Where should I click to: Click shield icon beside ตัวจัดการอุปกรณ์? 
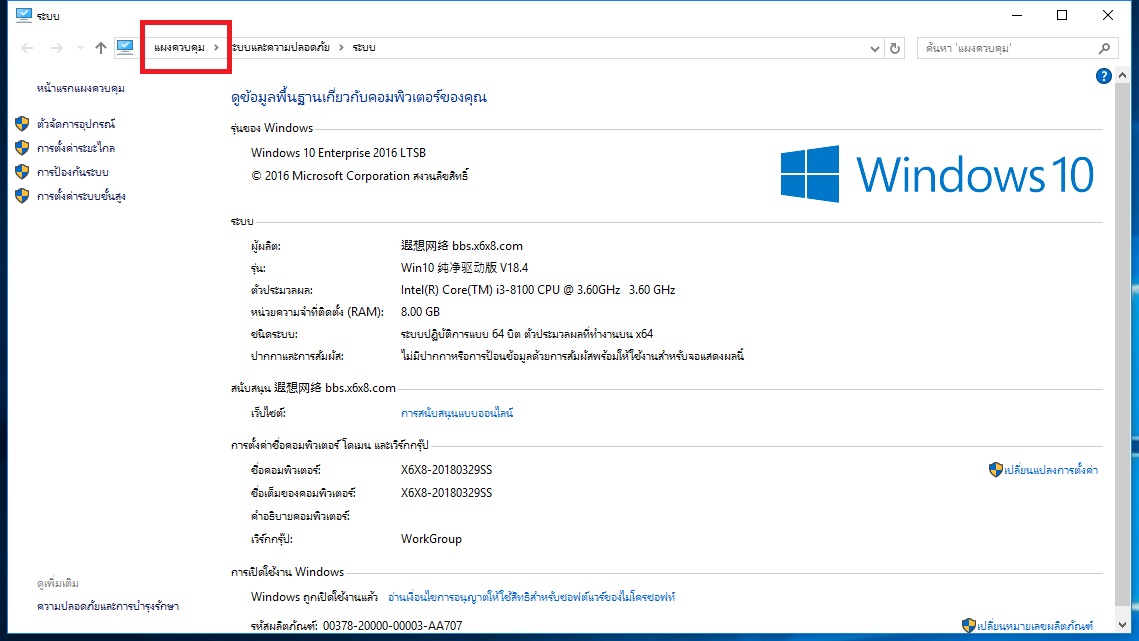click(23, 124)
